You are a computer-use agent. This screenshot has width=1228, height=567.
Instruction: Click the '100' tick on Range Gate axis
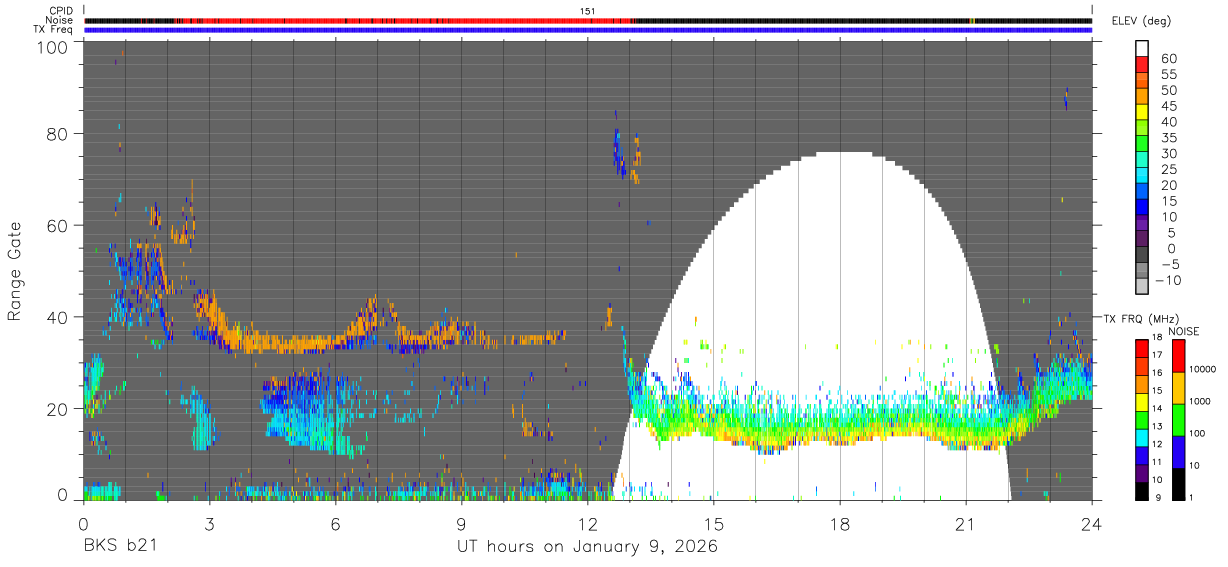point(53,46)
